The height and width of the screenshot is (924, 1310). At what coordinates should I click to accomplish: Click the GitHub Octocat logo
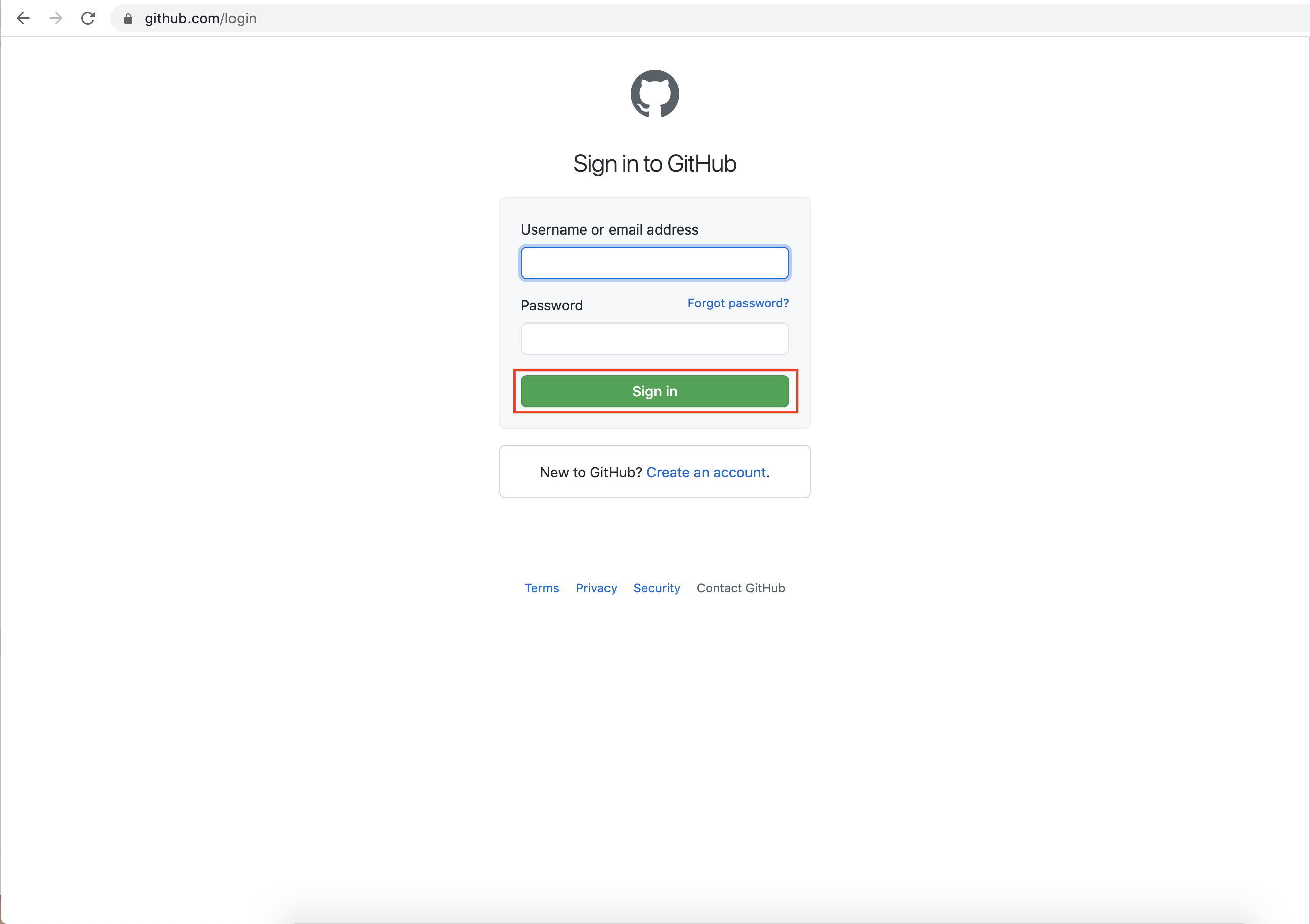pyautogui.click(x=654, y=94)
